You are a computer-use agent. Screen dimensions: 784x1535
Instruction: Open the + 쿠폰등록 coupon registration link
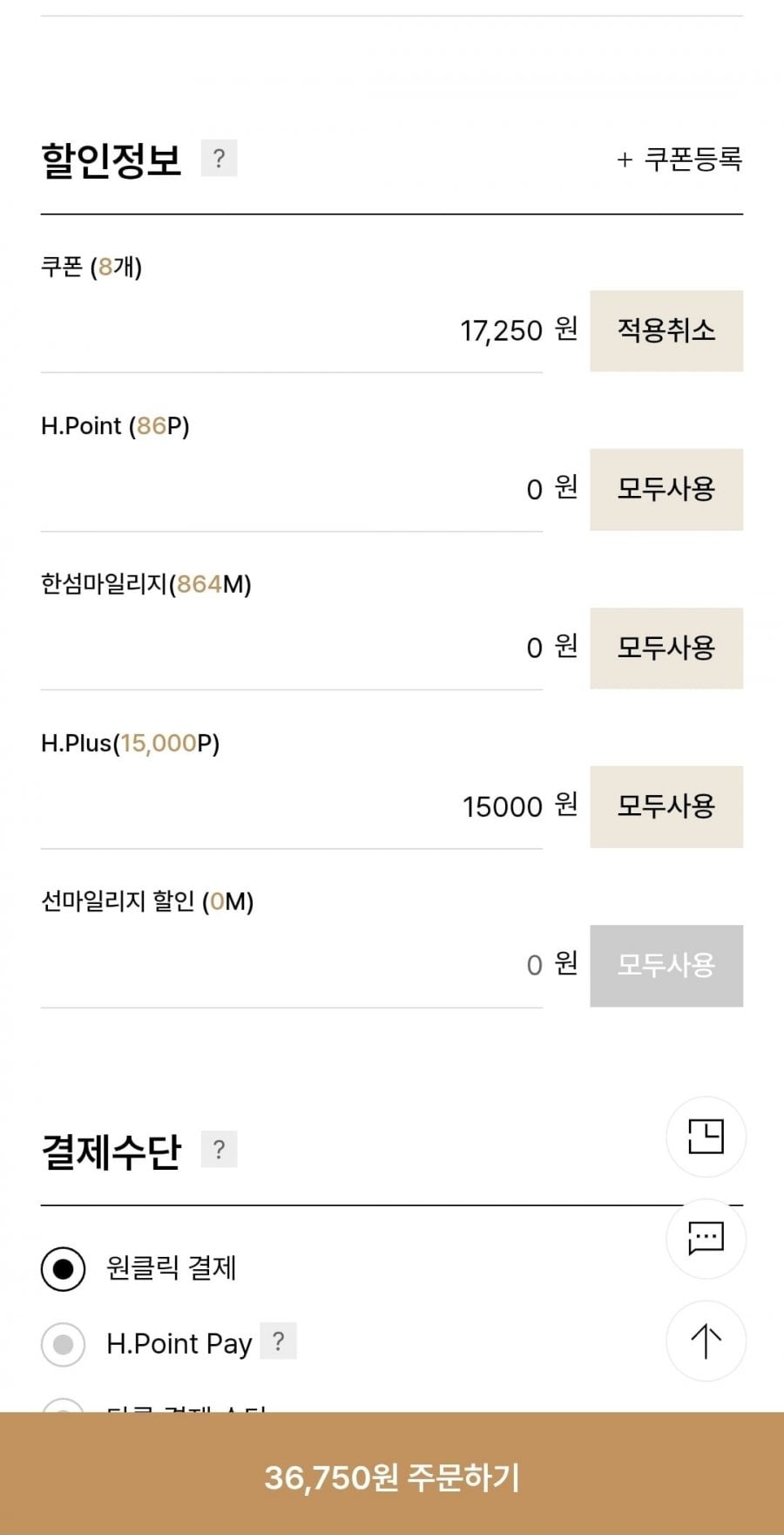coord(679,160)
